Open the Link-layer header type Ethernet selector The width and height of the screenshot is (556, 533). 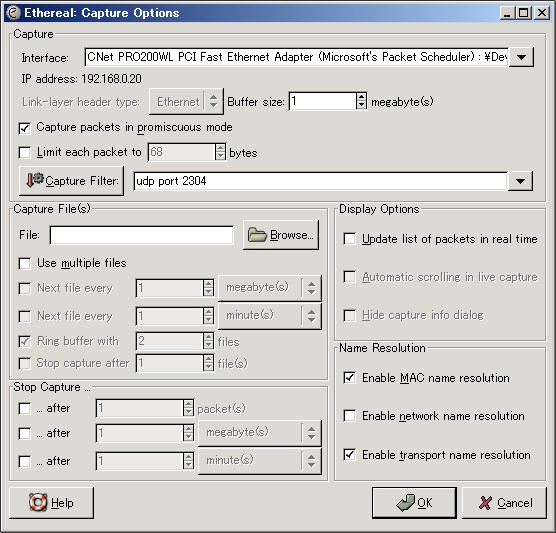click(x=186, y=102)
